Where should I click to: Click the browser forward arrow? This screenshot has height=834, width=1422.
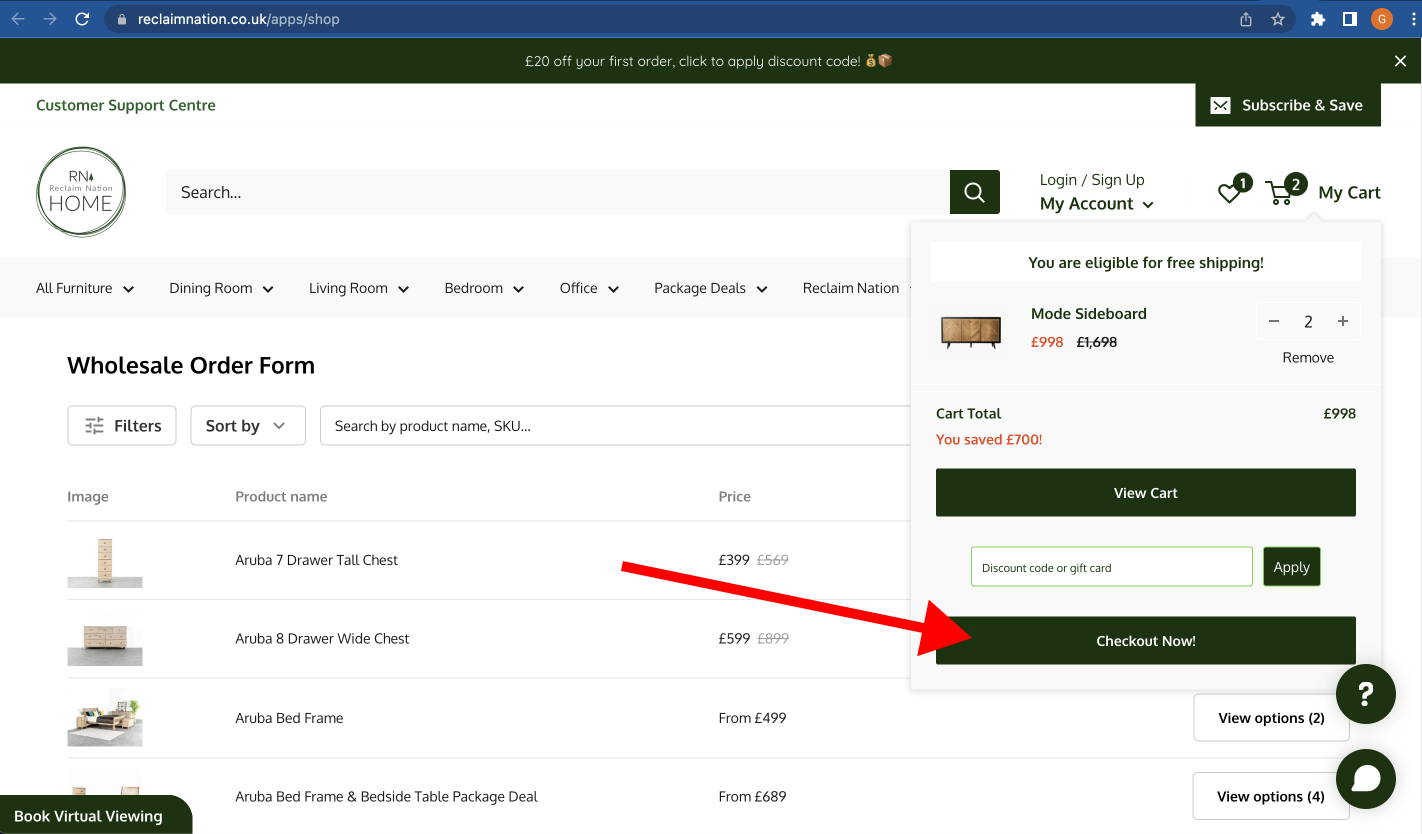click(50, 19)
